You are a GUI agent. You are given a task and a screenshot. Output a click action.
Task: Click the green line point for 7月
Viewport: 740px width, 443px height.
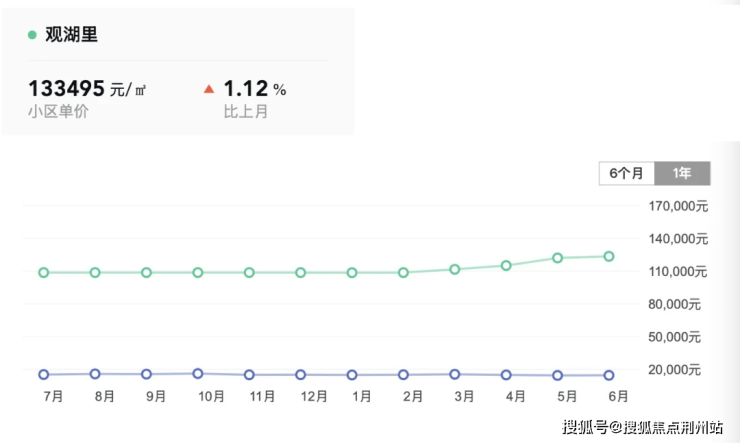[44, 272]
